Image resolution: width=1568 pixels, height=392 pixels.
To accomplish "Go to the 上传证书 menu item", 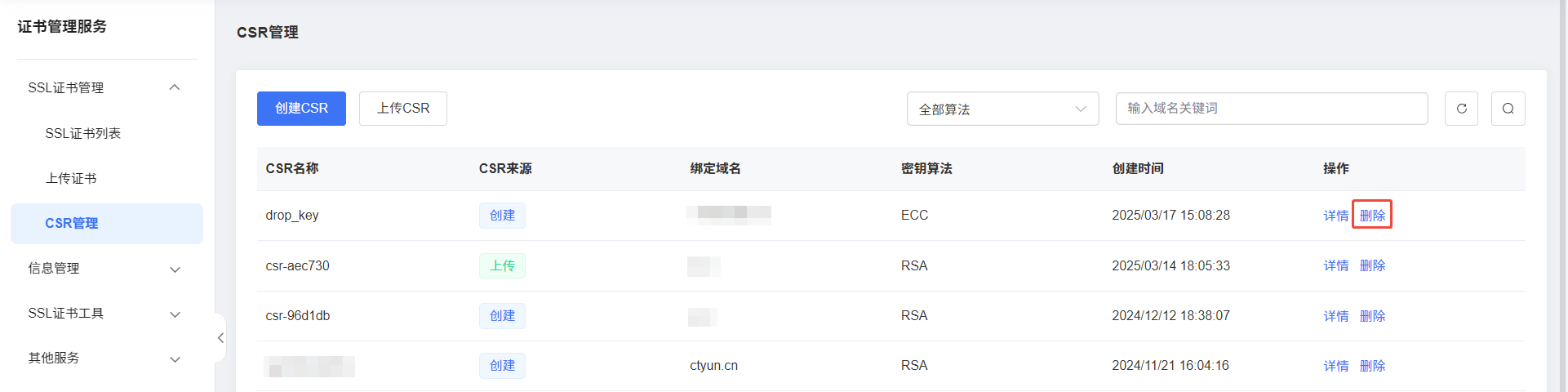I will 71,178.
